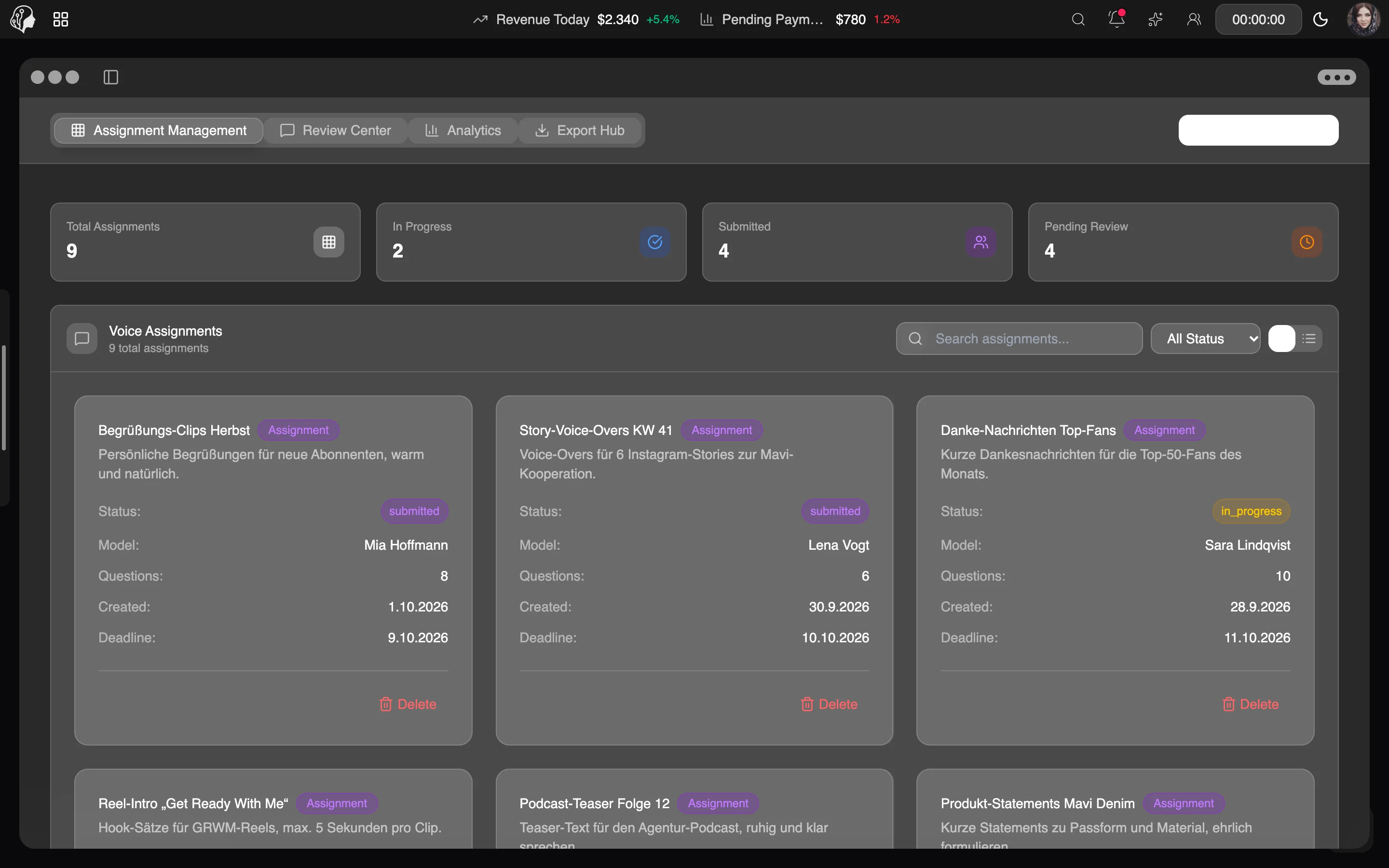Click the Total Assignments grid icon
1389x868 pixels.
pyautogui.click(x=329, y=242)
